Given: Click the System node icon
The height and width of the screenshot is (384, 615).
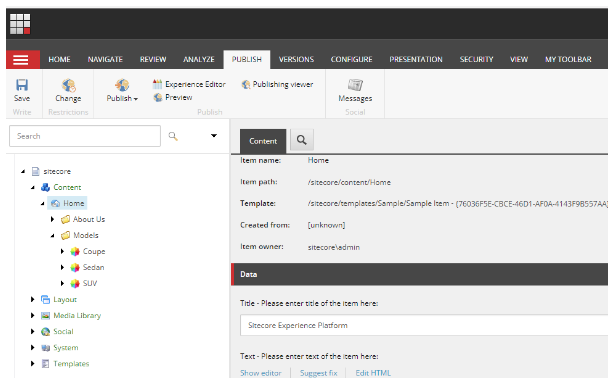Looking at the screenshot, I should coord(45,348).
